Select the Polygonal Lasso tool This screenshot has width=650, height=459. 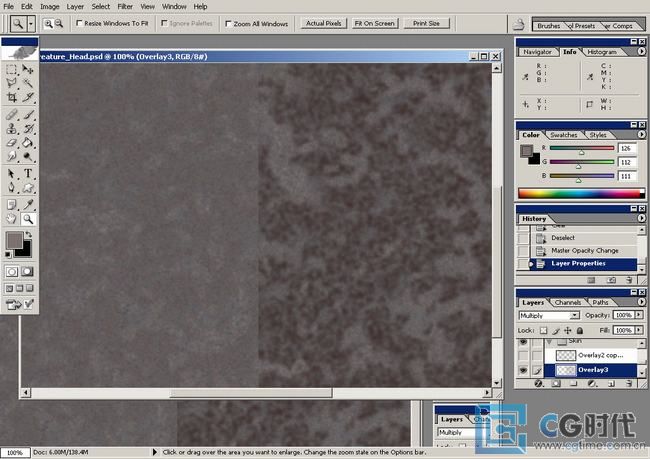point(11,83)
